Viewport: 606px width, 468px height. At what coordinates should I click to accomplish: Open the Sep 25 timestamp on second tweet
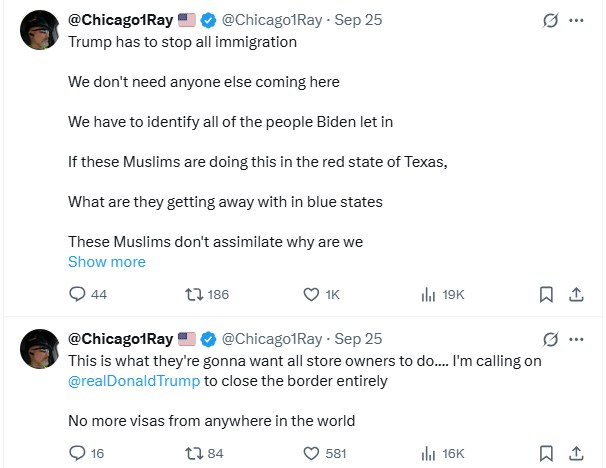(x=358, y=339)
